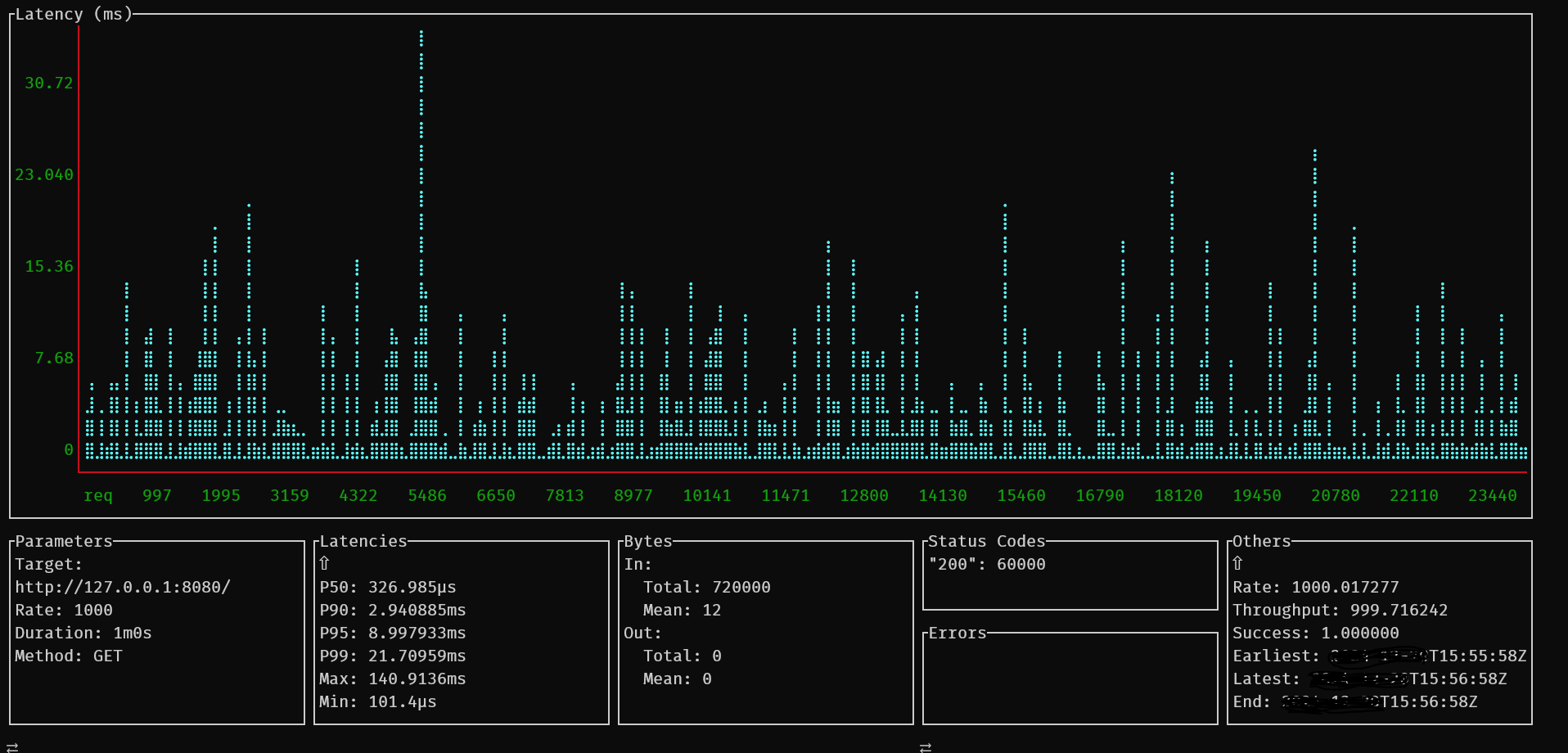Click the P50 latency value line
Viewport: 1568px width, 753px height.
pos(388,587)
